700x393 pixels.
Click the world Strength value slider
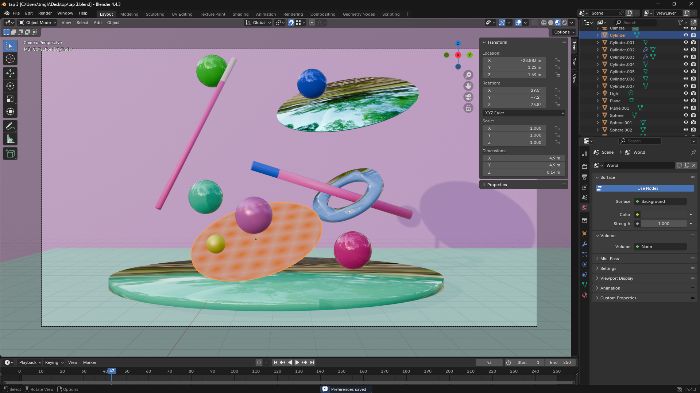pos(664,223)
